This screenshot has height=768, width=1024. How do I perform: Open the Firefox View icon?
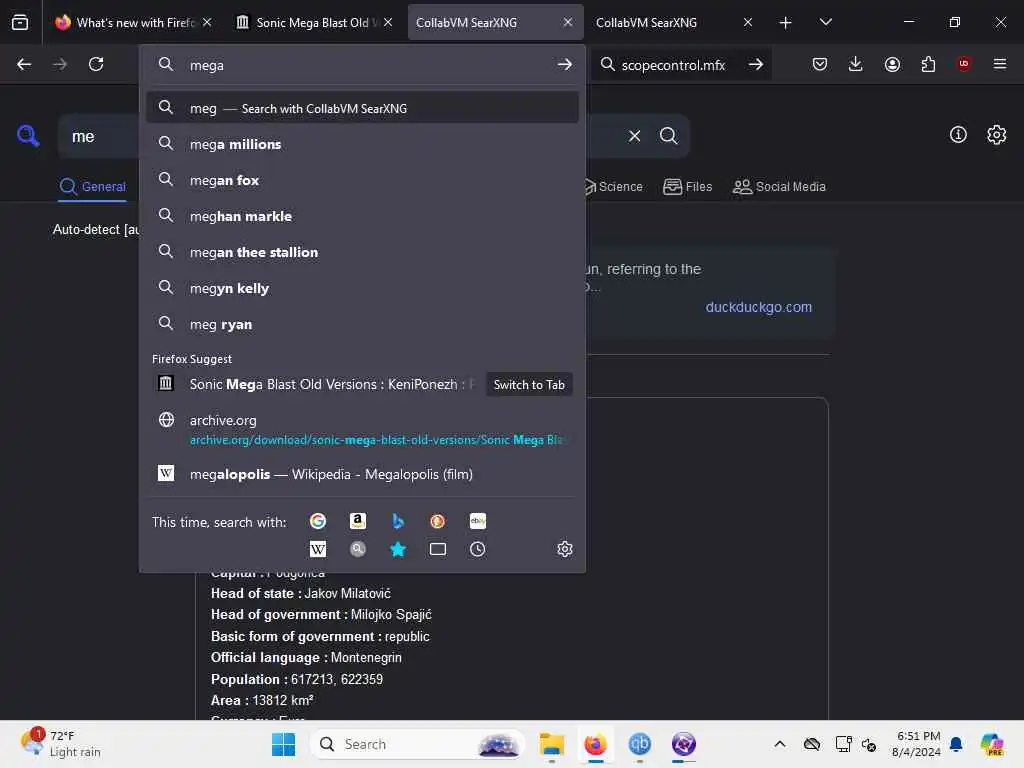tap(20, 22)
